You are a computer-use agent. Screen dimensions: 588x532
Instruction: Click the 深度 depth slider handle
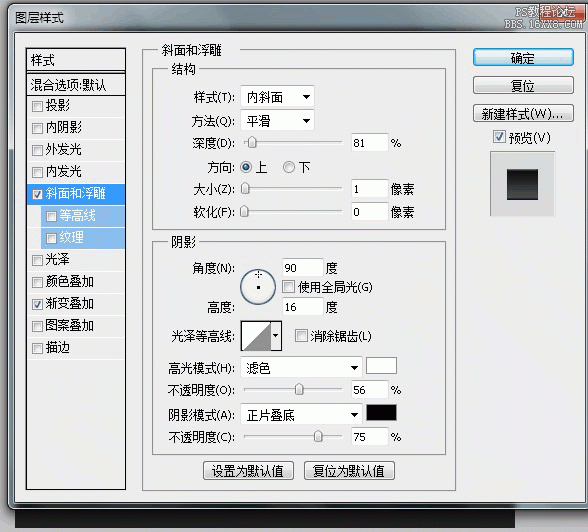coord(252,142)
